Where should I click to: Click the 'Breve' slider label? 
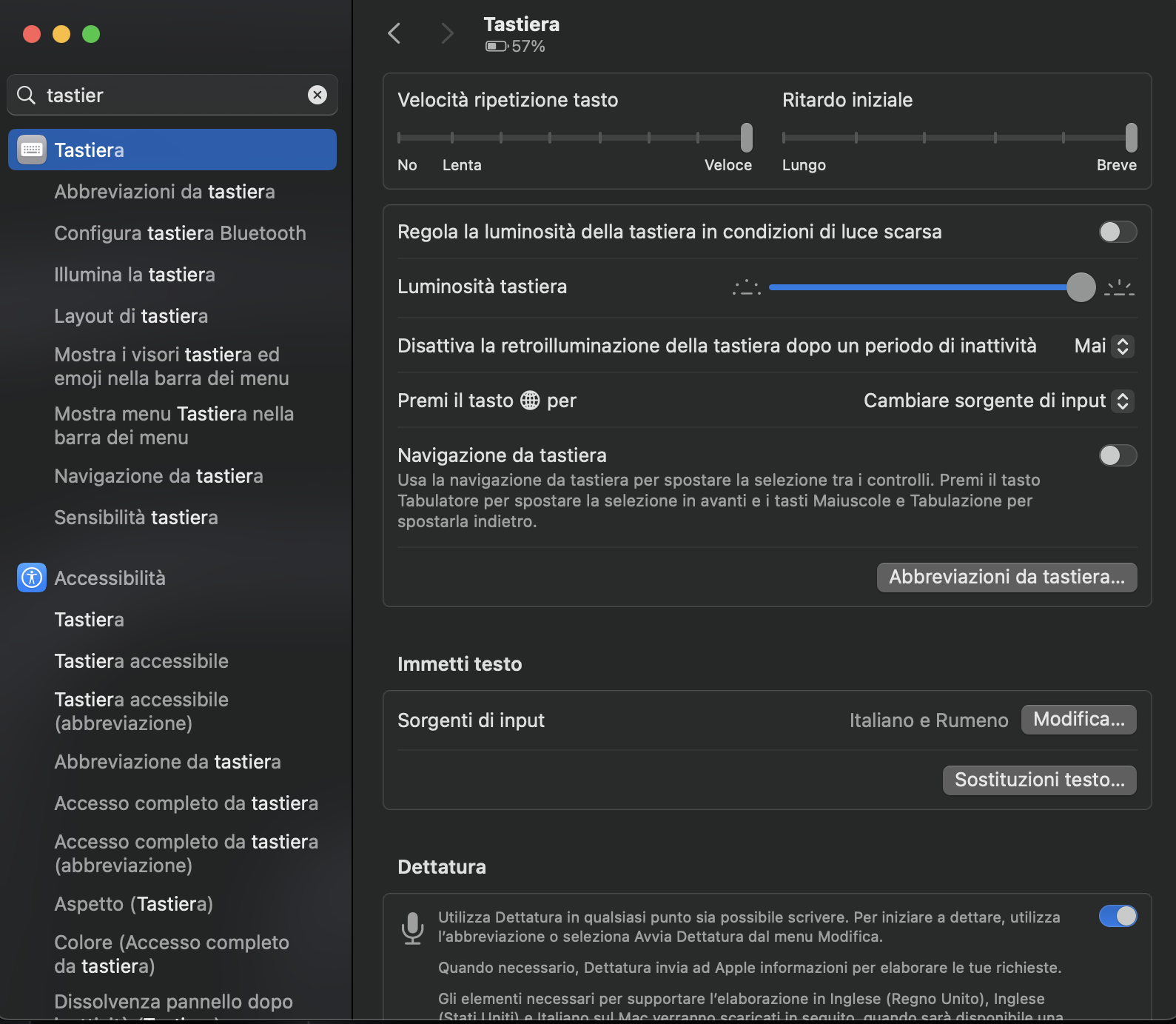click(1116, 165)
